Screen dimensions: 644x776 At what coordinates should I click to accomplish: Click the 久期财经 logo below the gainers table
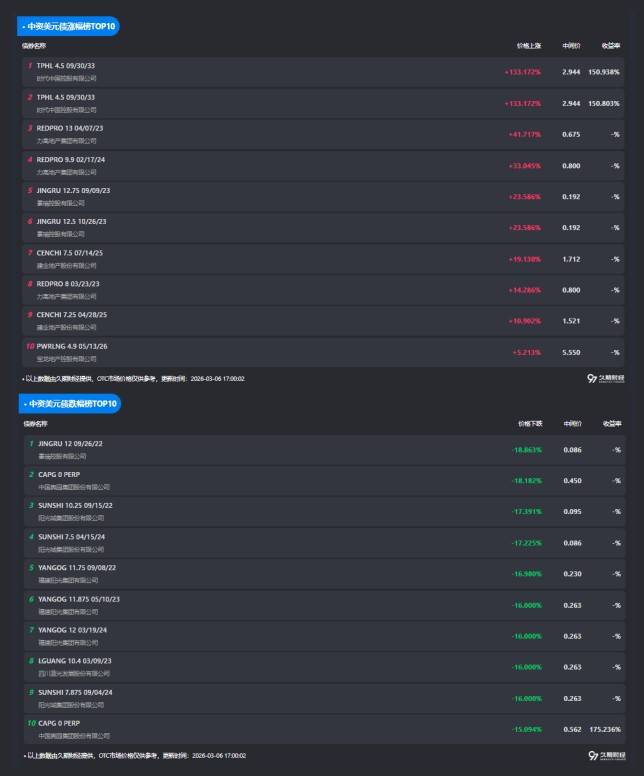coord(607,379)
